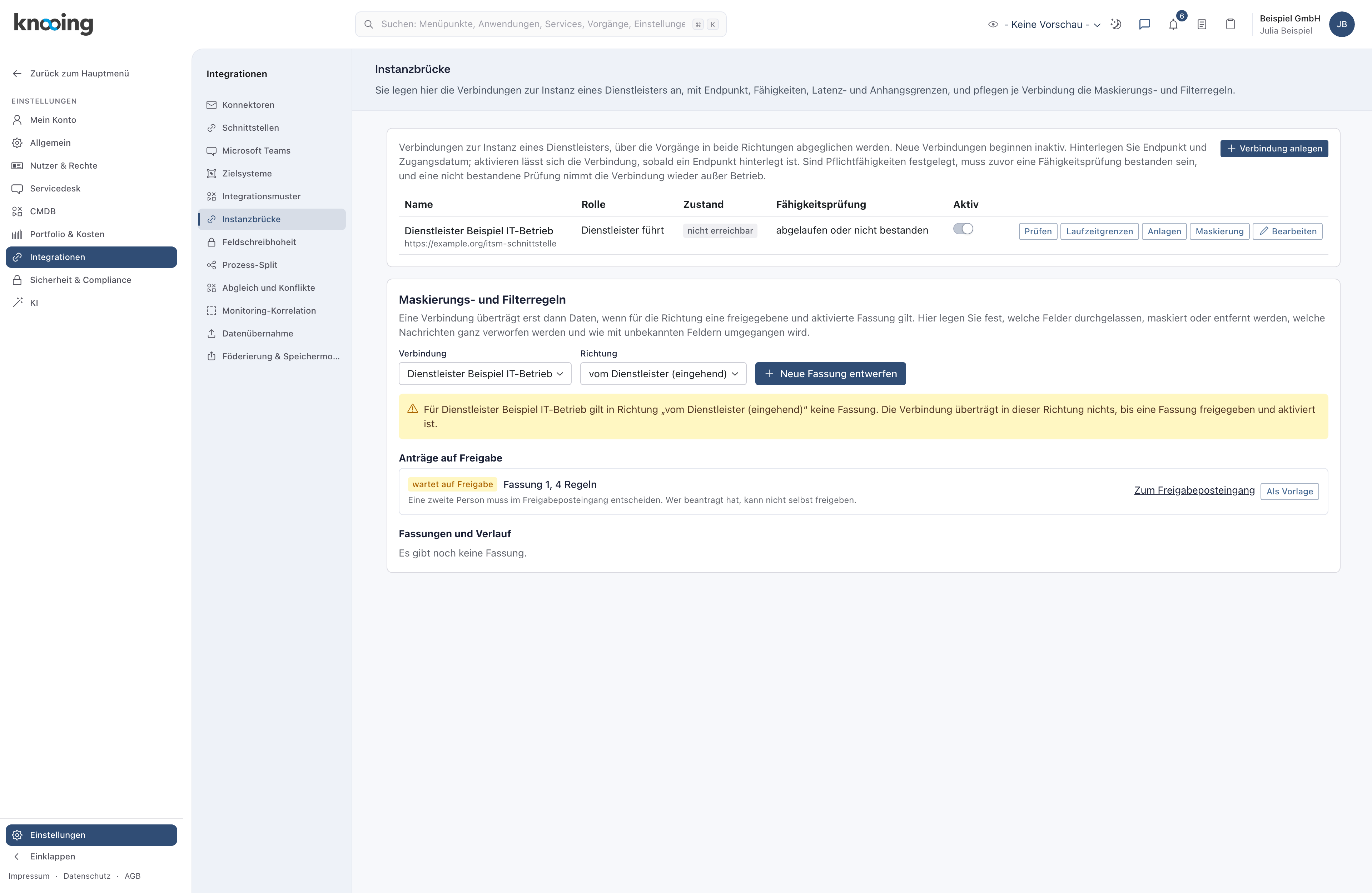The image size is (1372, 893).
Task: Click the dark mode moon icon
Action: coord(1116,24)
